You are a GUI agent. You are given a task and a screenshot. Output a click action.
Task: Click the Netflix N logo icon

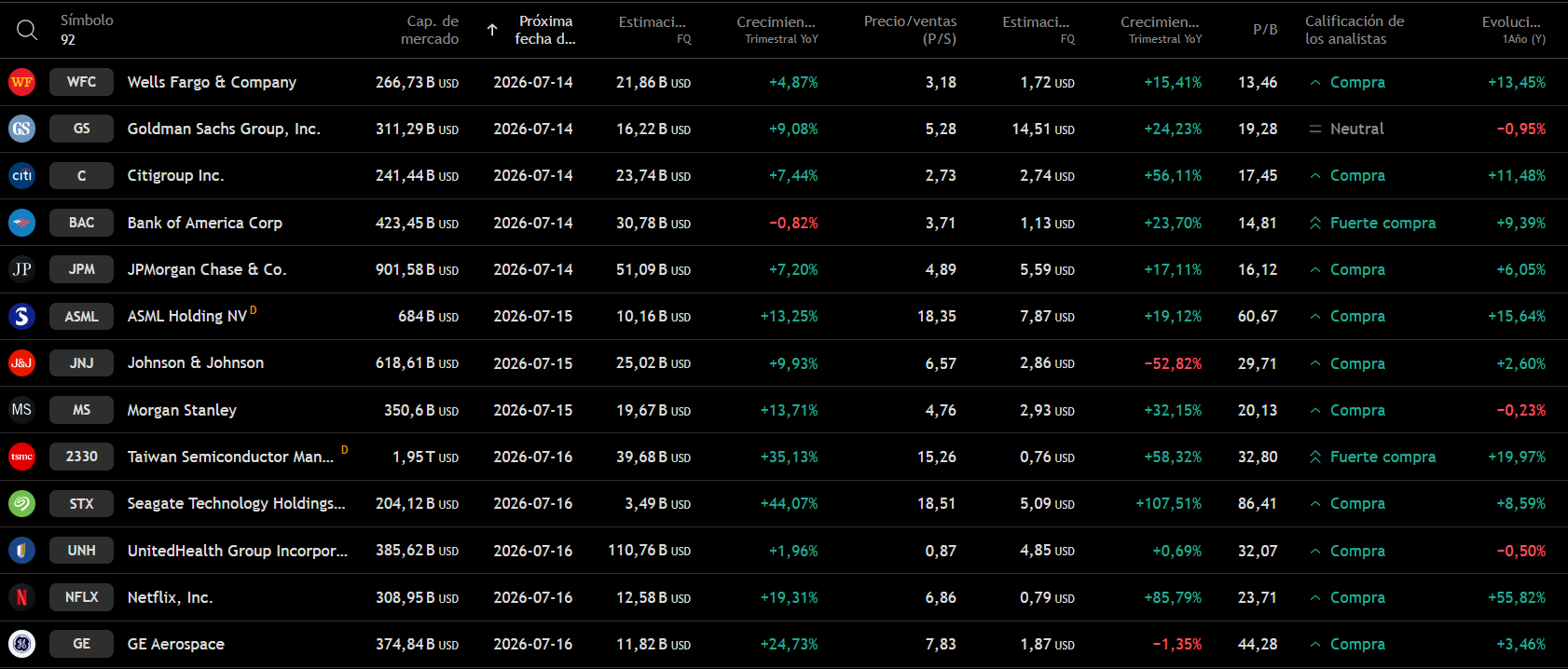[21, 597]
